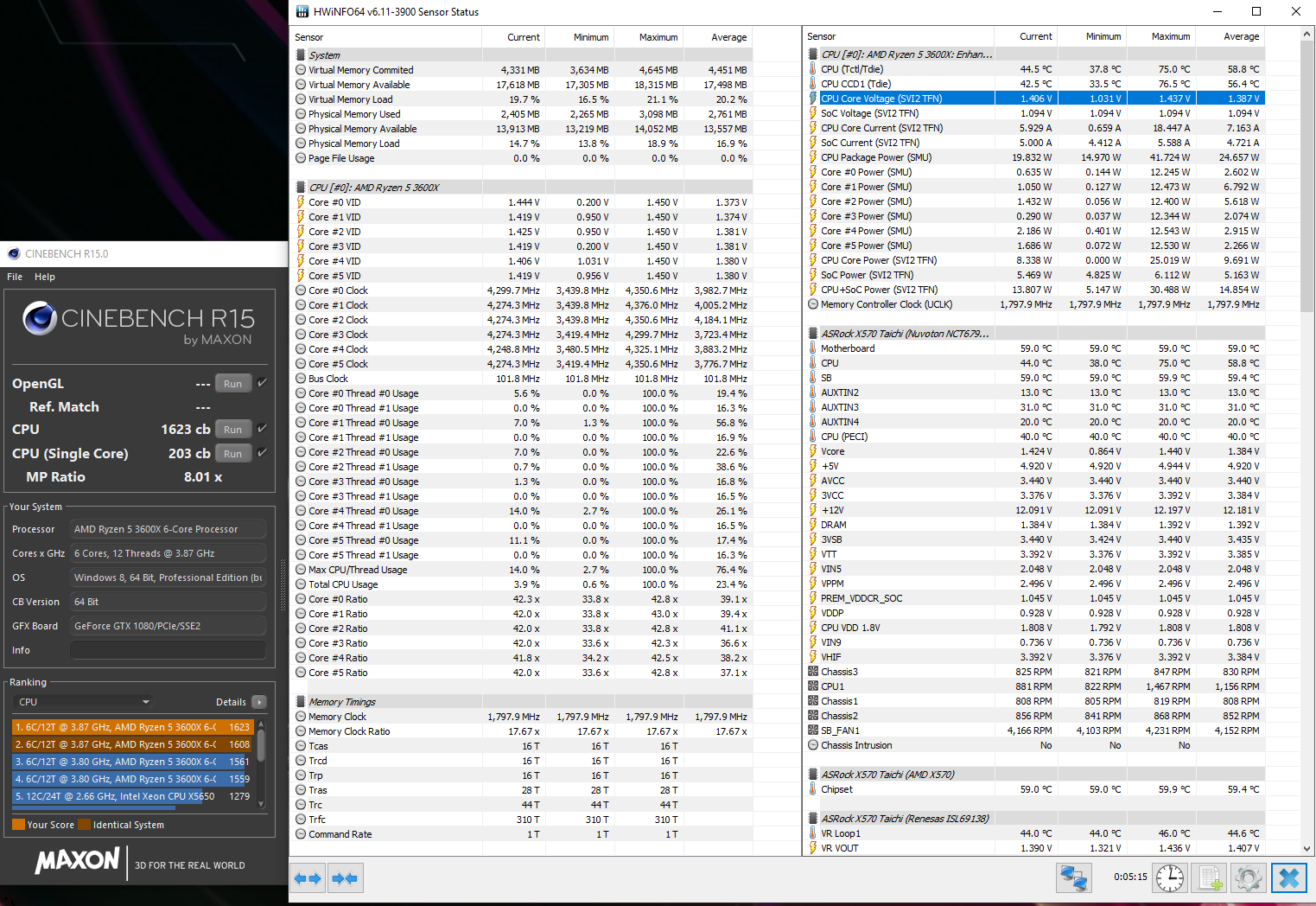Click the CPU+SoC Power (SVI2 TFN) row

1035,290
